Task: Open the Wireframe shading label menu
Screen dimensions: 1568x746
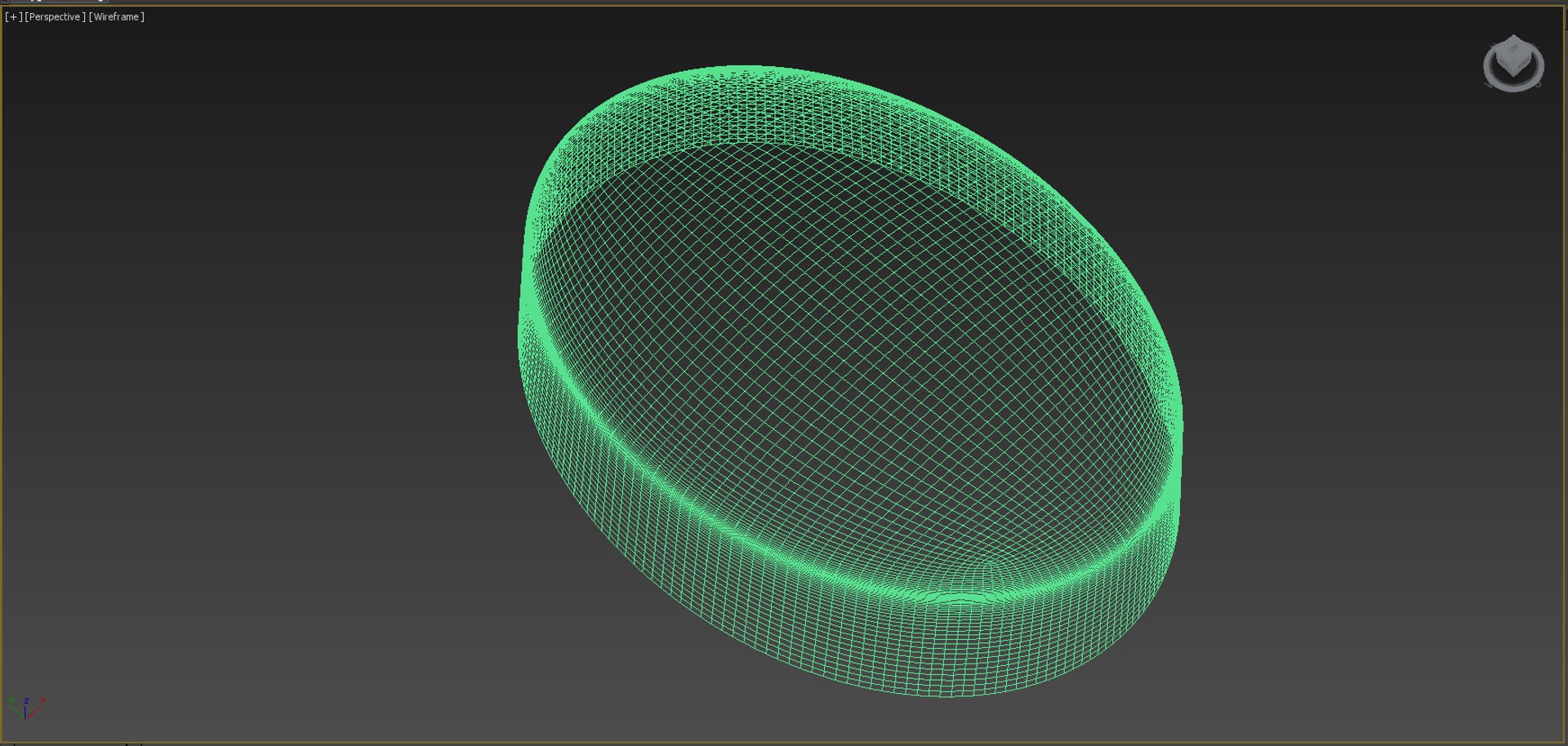Action: pos(117,17)
